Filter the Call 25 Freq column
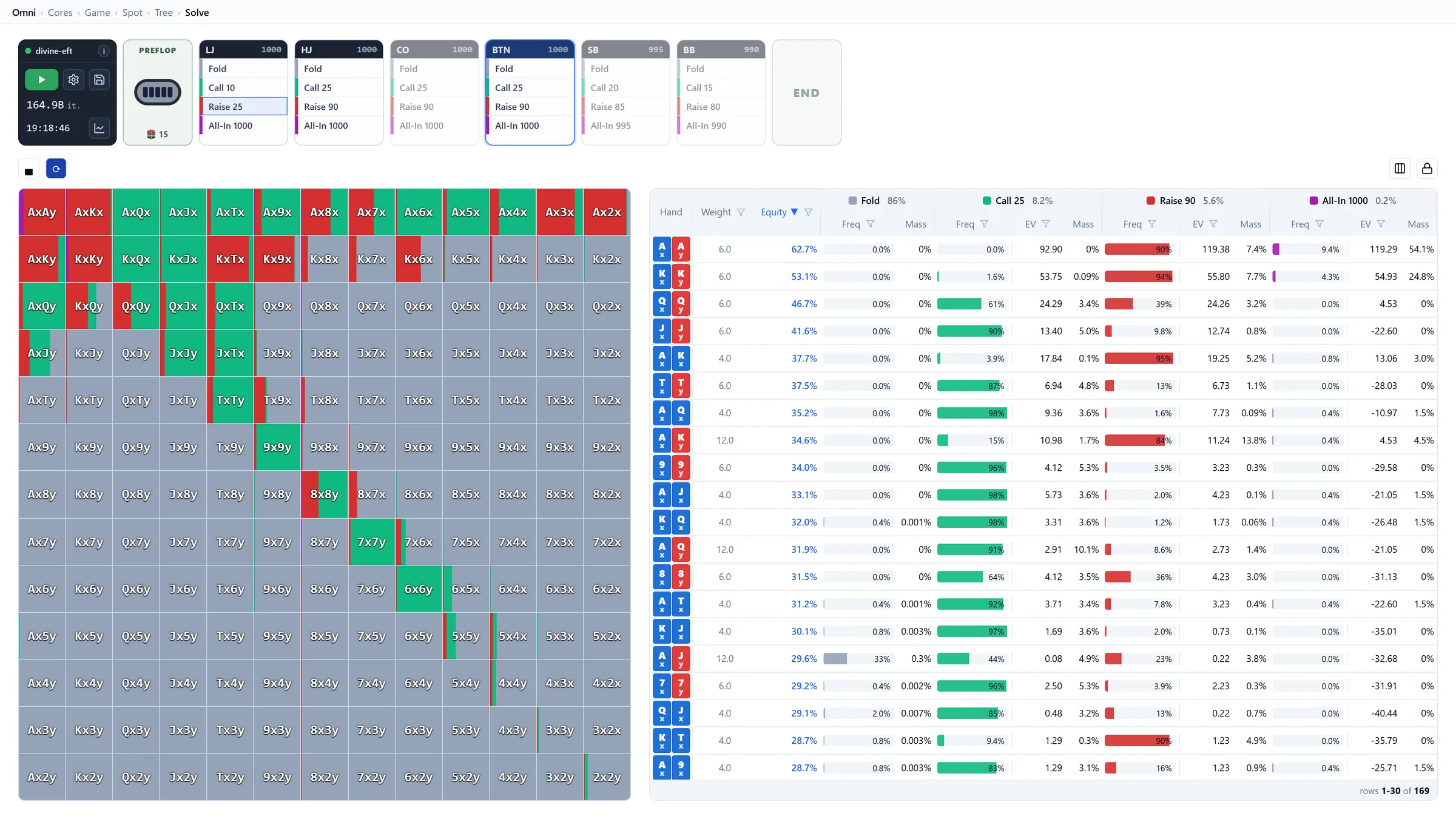Image resolution: width=1456 pixels, height=819 pixels. point(985,224)
